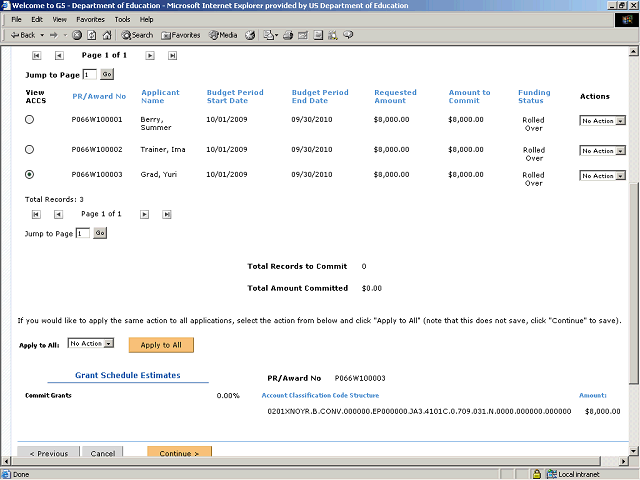Select View ACCS radio for Berry, Summer
Image resolution: width=640 pixels, height=480 pixels.
click(x=29, y=120)
